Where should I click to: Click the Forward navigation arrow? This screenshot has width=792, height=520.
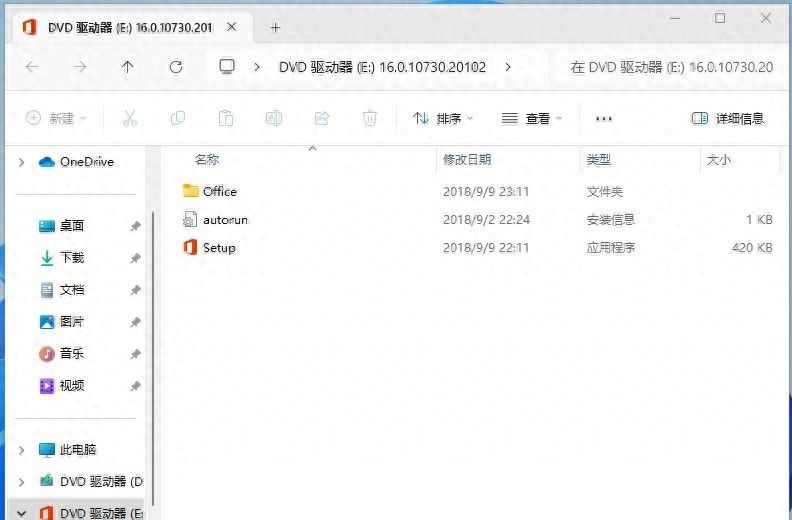point(80,67)
